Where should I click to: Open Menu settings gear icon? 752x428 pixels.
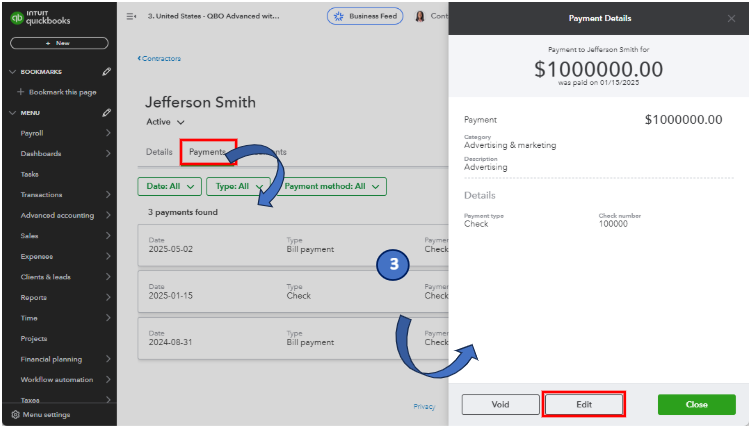(x=15, y=415)
